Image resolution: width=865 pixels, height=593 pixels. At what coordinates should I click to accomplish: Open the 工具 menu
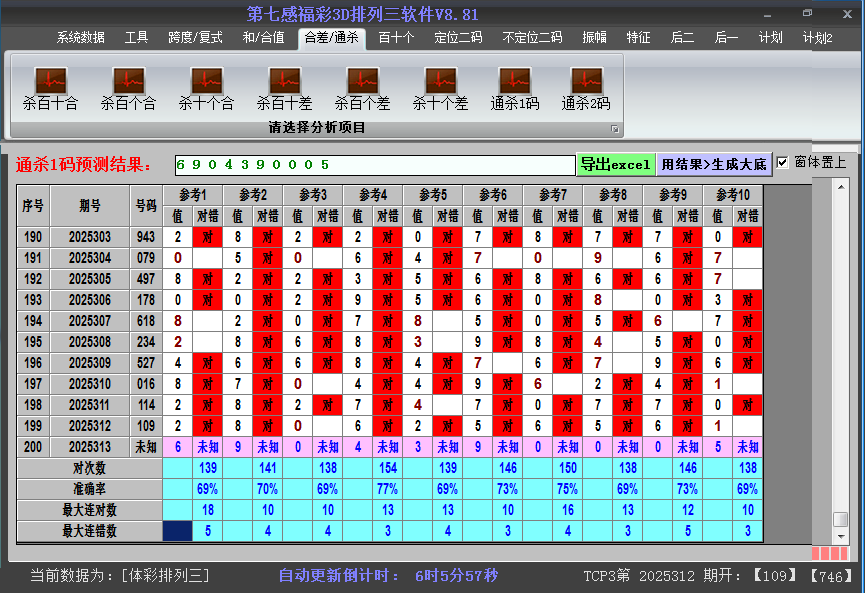click(x=136, y=37)
